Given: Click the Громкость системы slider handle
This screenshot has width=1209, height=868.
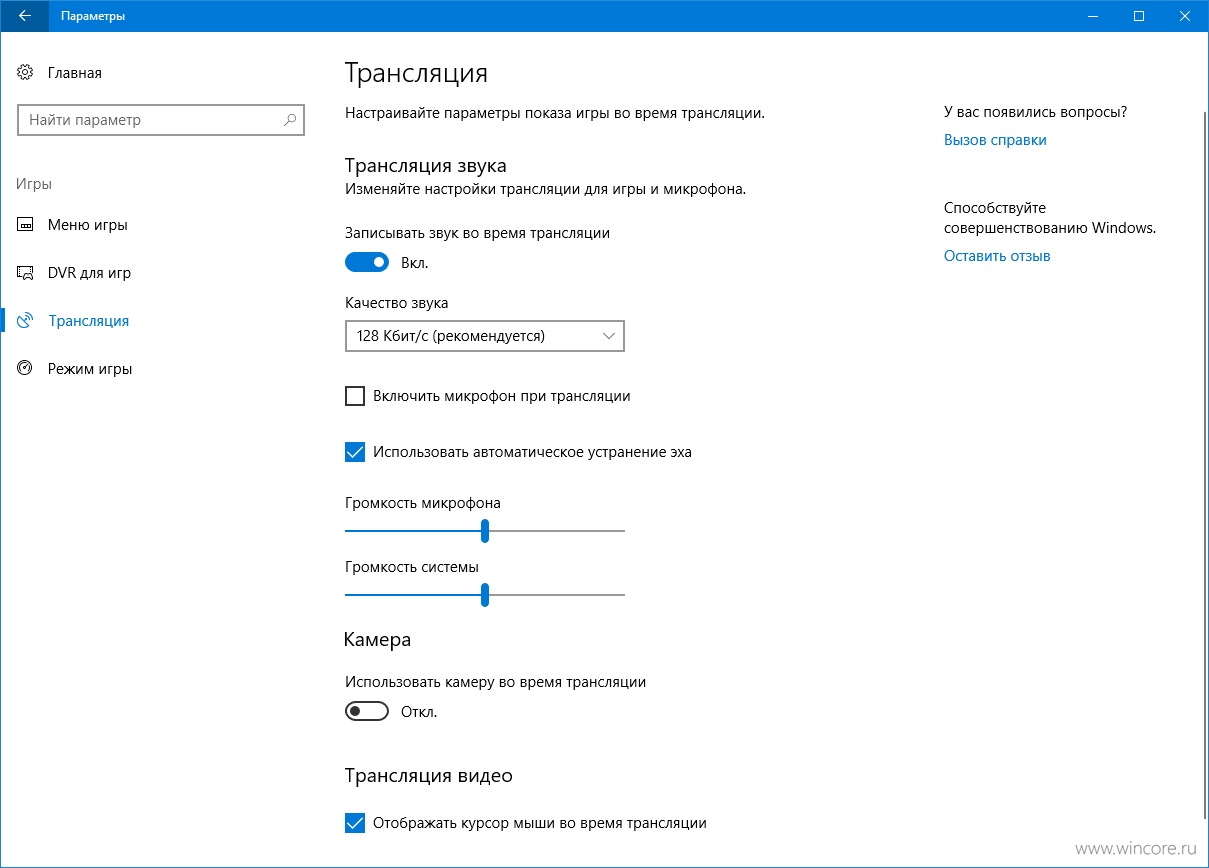Looking at the screenshot, I should (x=485, y=595).
